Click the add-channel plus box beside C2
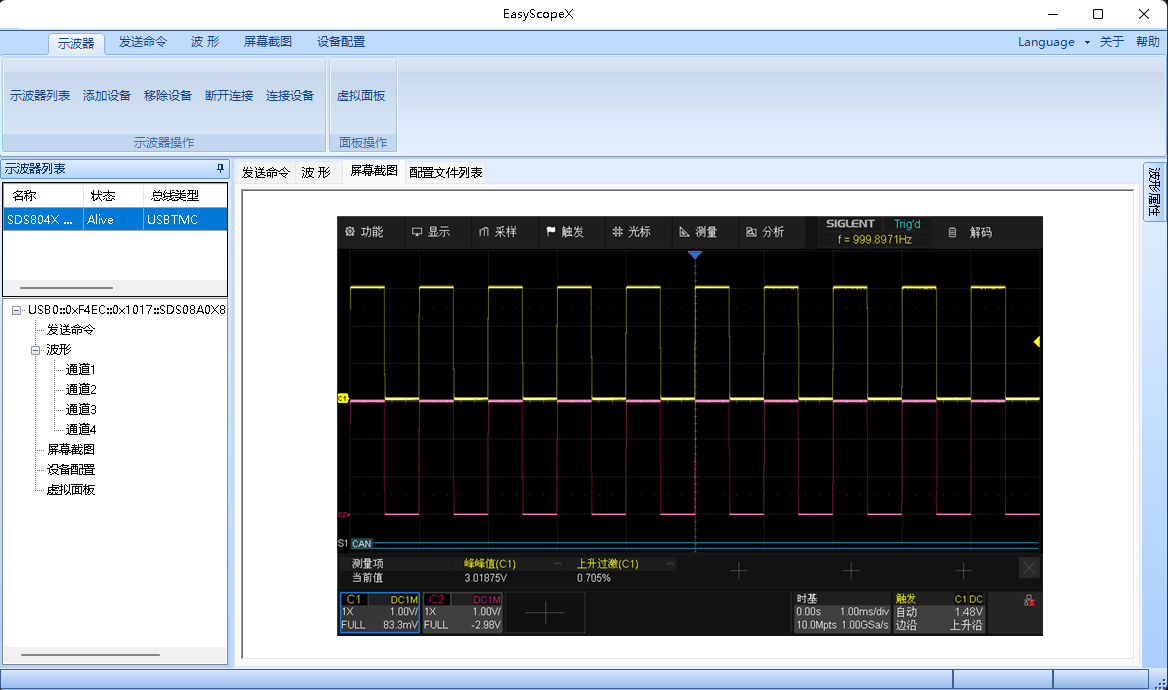The height and width of the screenshot is (690, 1168). click(x=545, y=613)
